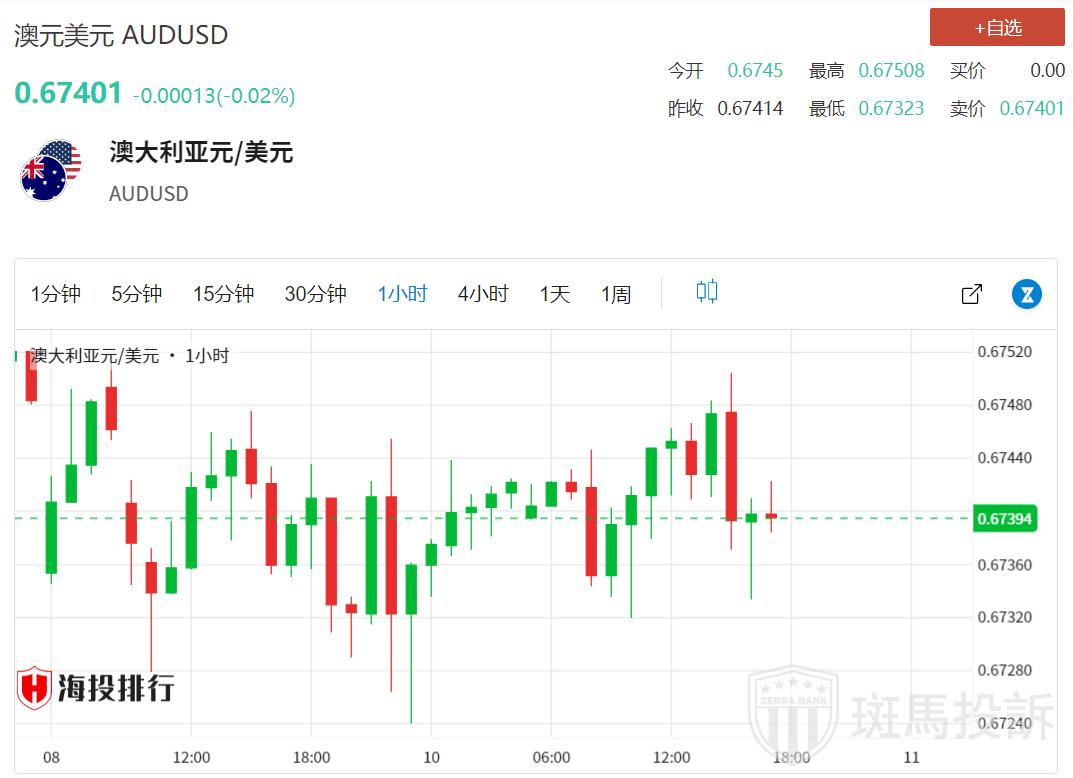
Task: Click the blue Z logo icon
Action: [x=1027, y=294]
